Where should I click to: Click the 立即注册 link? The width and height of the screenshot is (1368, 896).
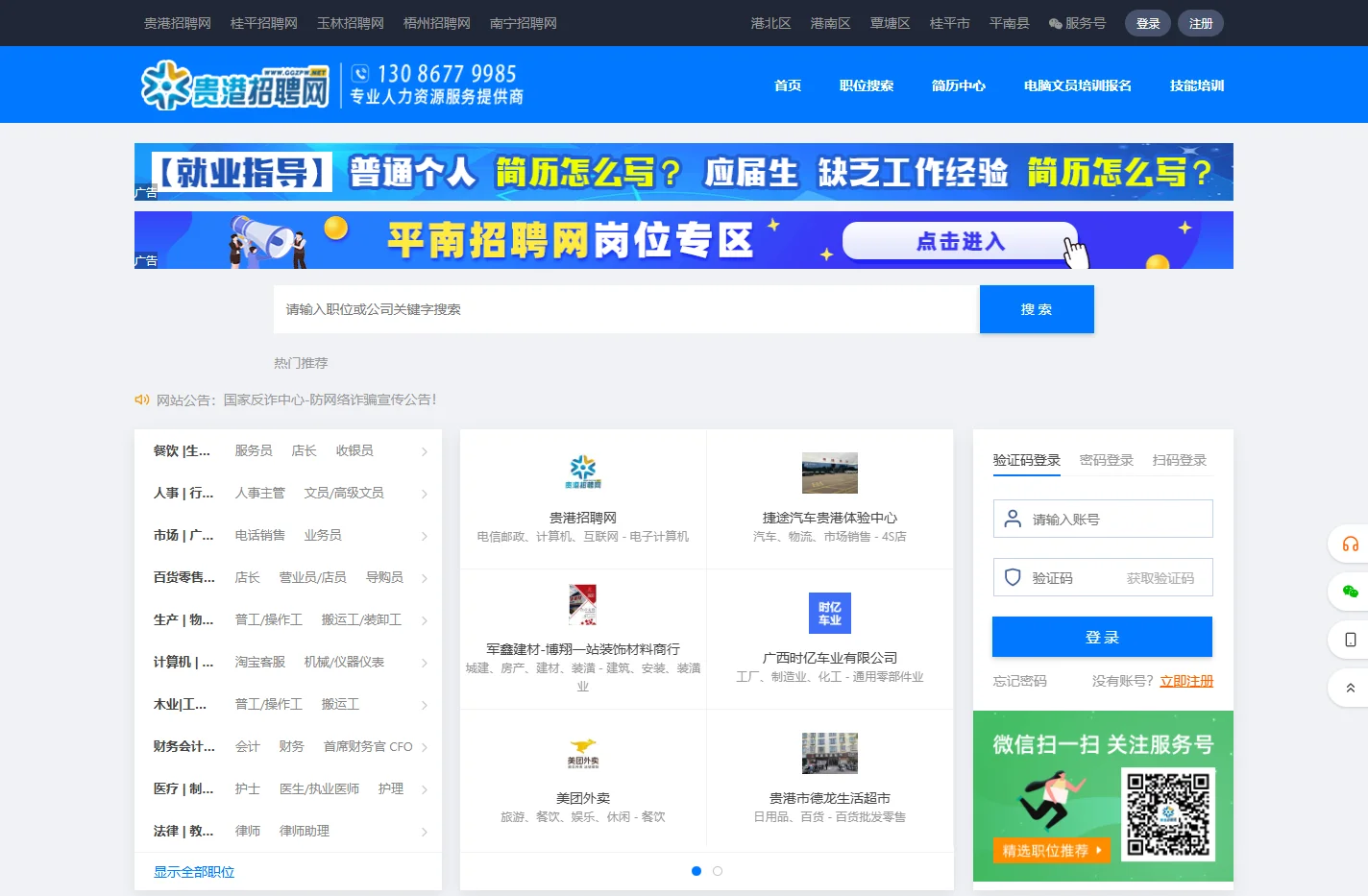tap(1186, 681)
